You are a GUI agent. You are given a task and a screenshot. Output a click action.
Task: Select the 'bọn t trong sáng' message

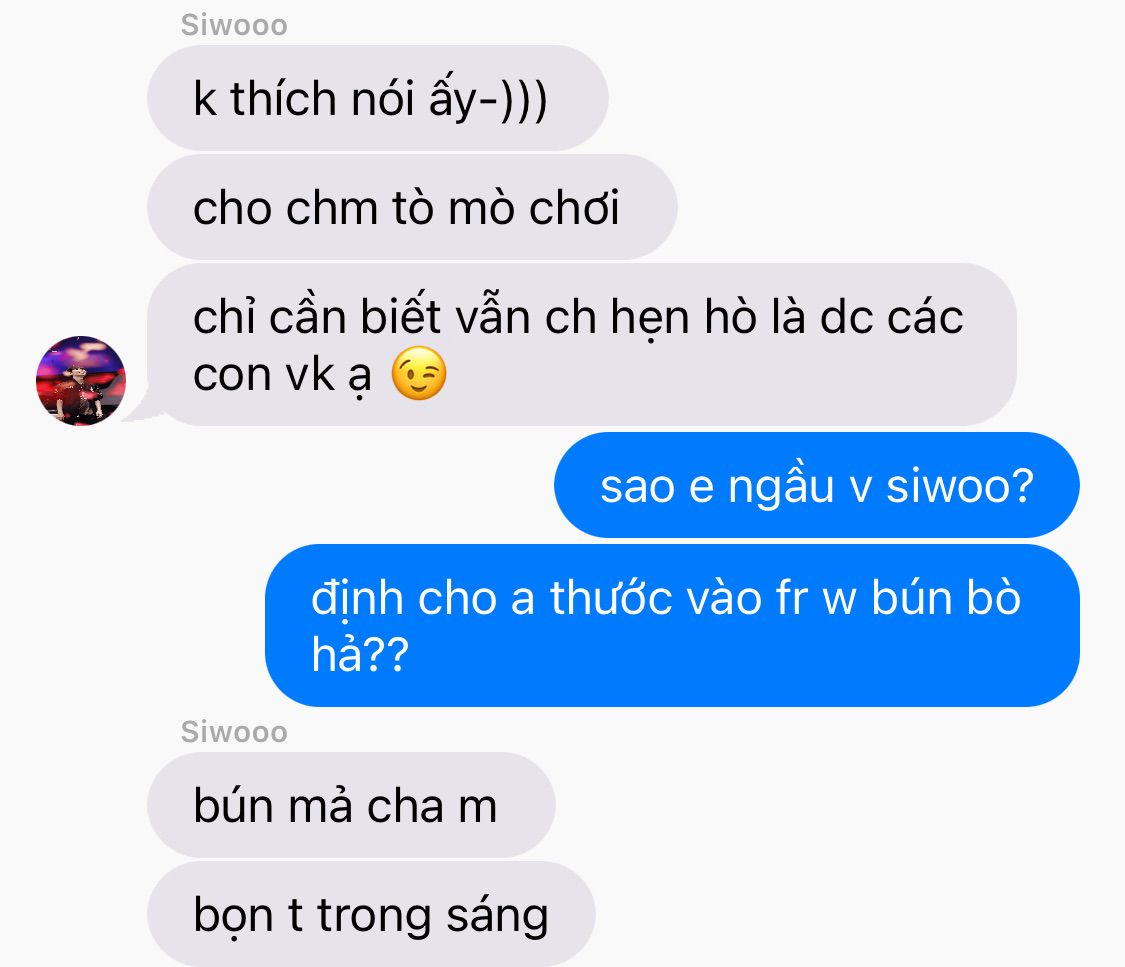(372, 914)
